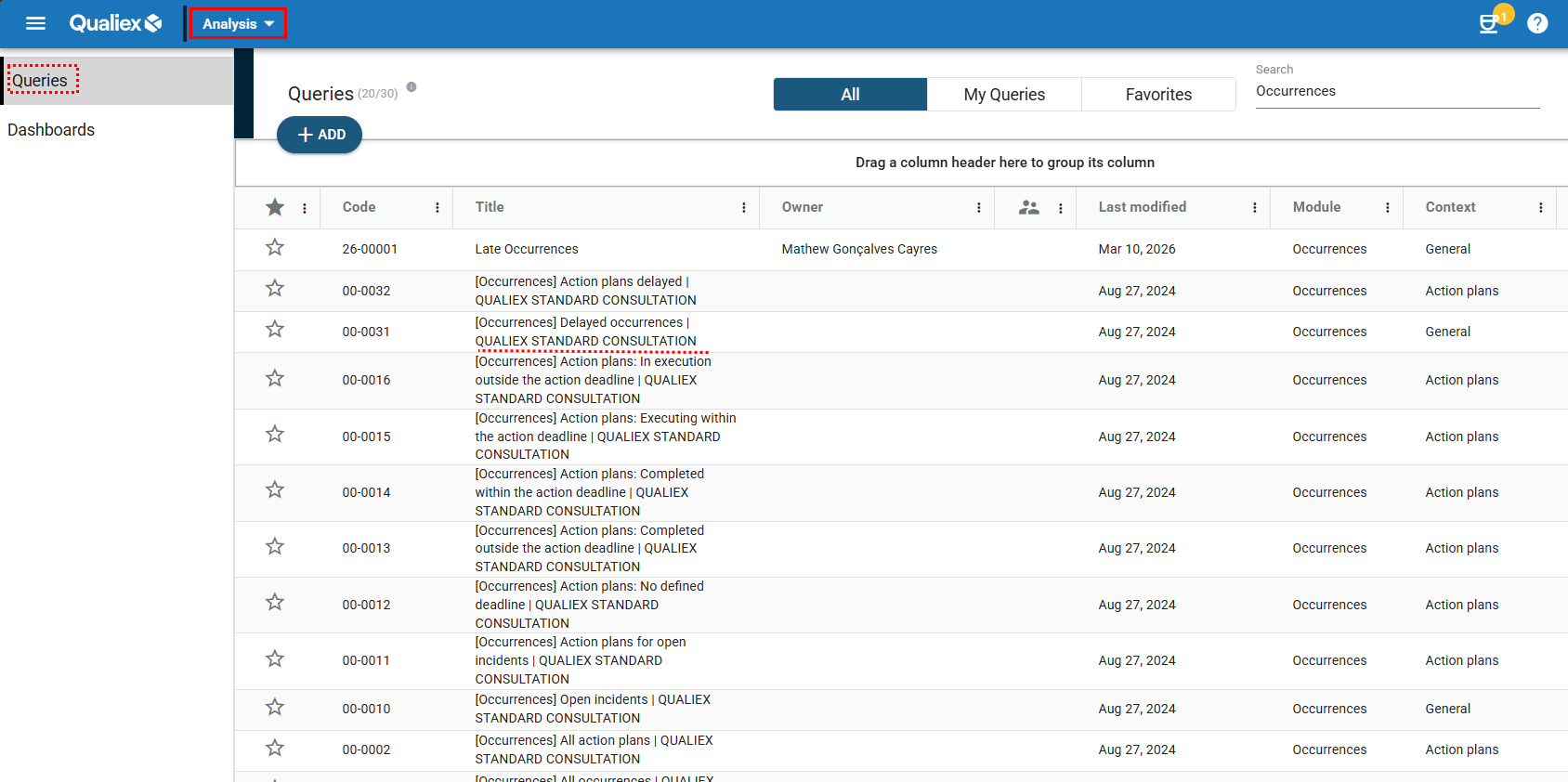Open the Owner column menu
1568x782 pixels.
click(979, 208)
